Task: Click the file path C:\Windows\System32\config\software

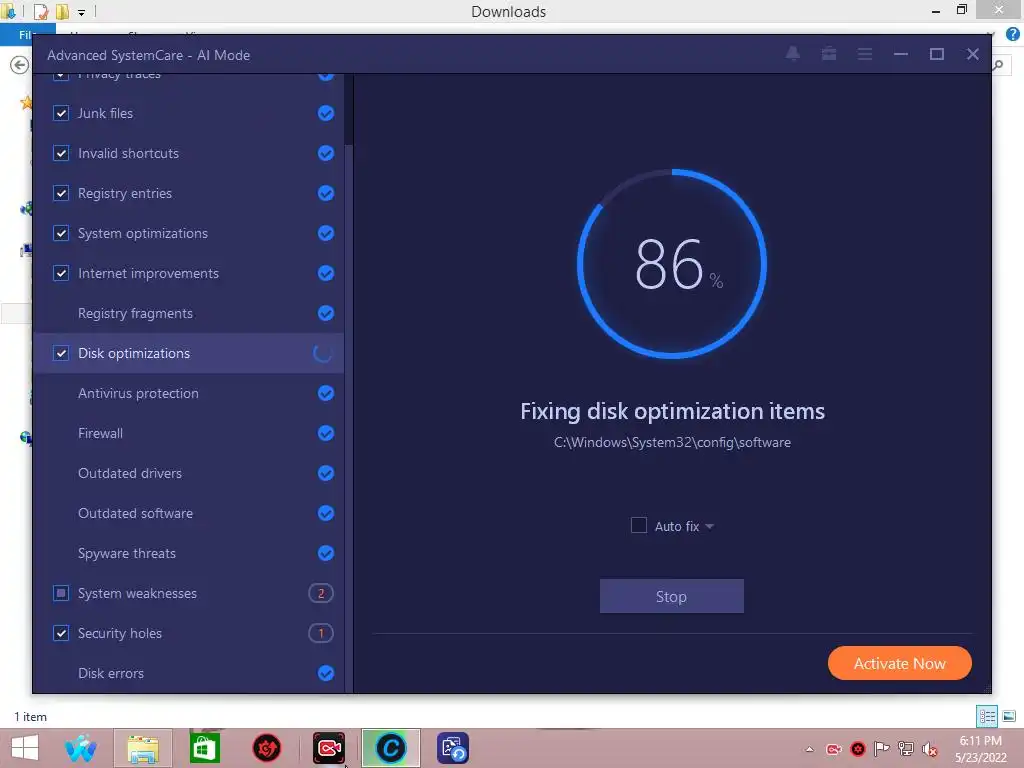Action: (x=672, y=442)
